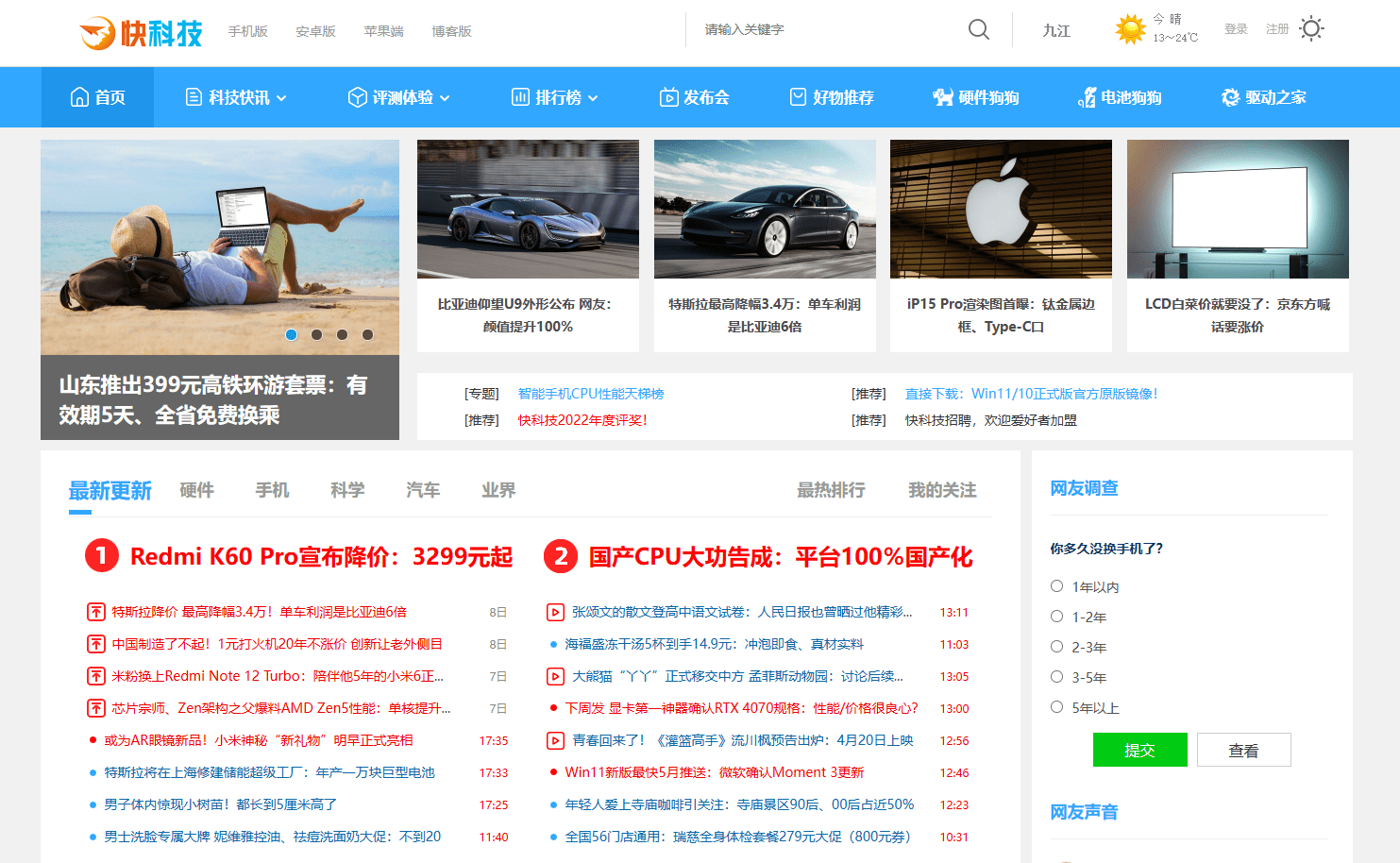1400x863 pixels.
Task: Click the document icon beside 科技快讯
Action: pos(194,97)
